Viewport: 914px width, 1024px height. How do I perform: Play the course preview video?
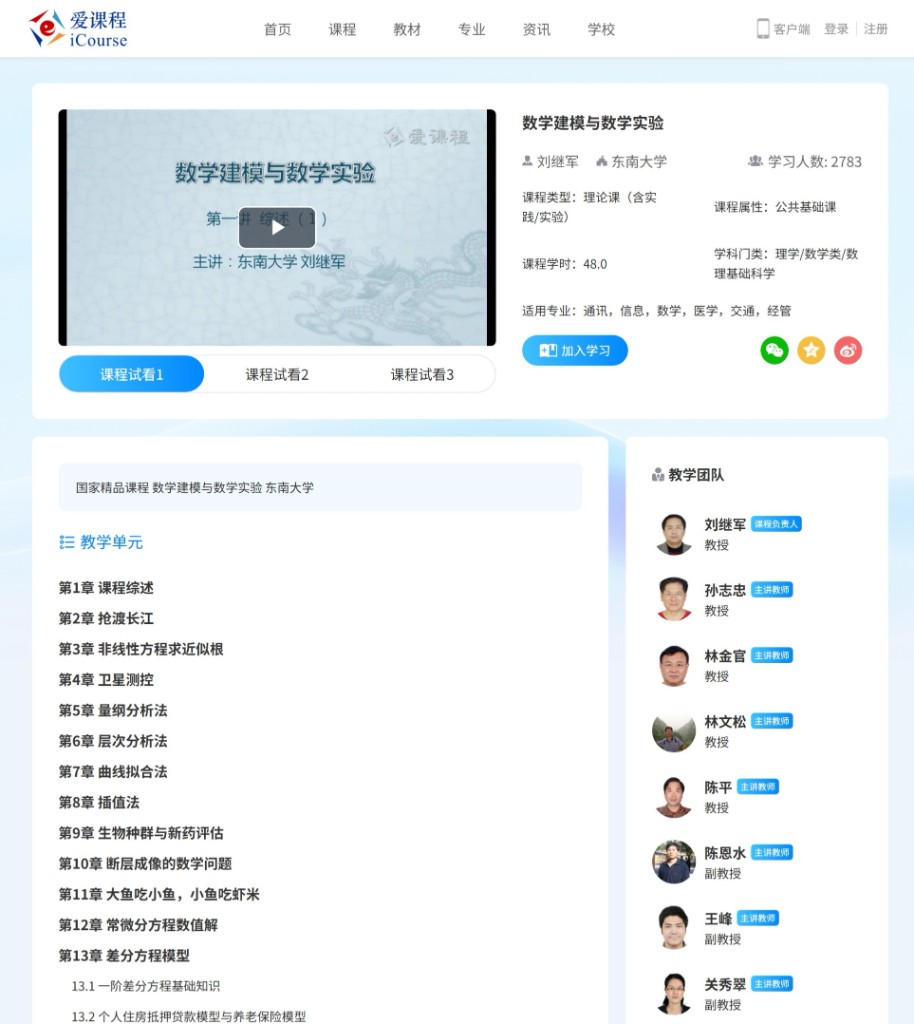tap(277, 227)
